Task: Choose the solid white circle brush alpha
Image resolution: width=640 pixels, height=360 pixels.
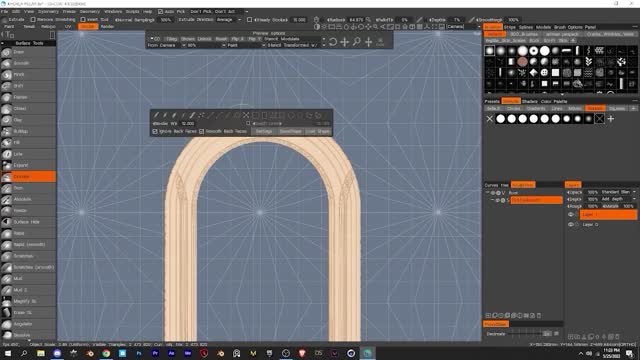Action: [544, 51]
